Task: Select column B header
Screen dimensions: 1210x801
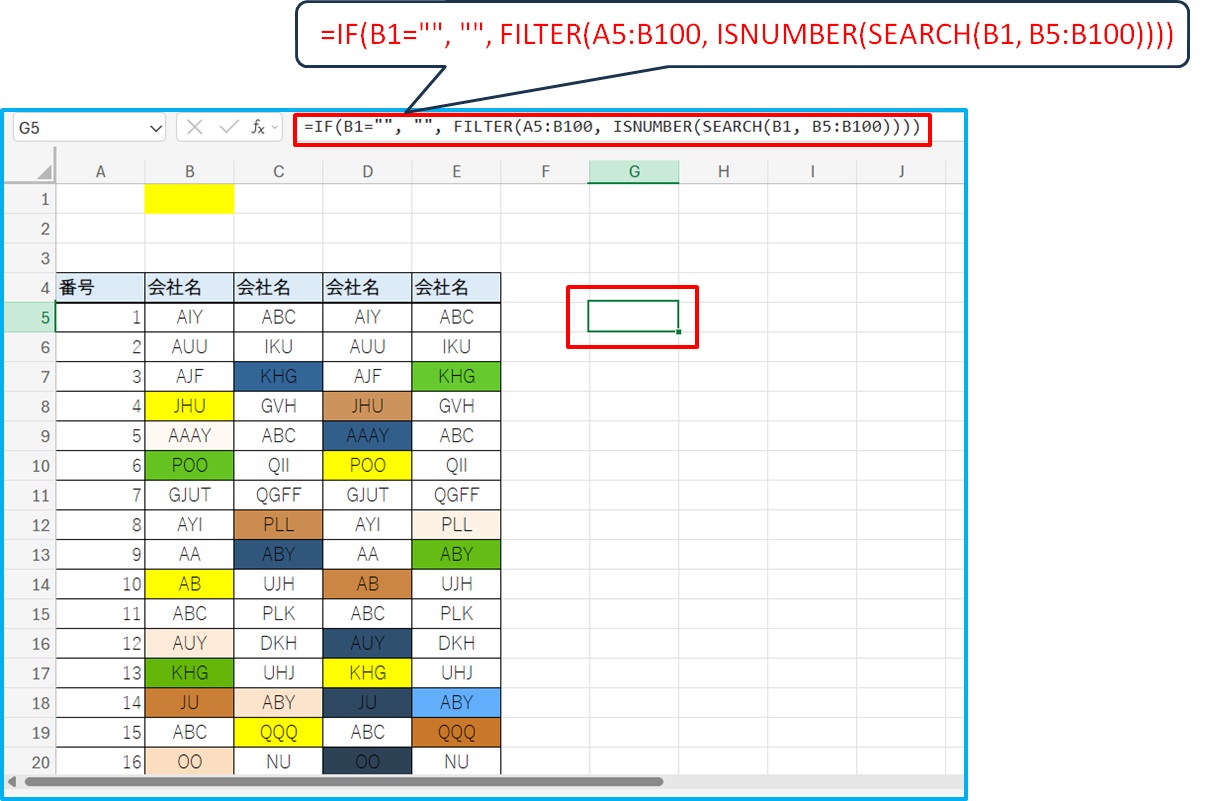Action: pos(189,172)
